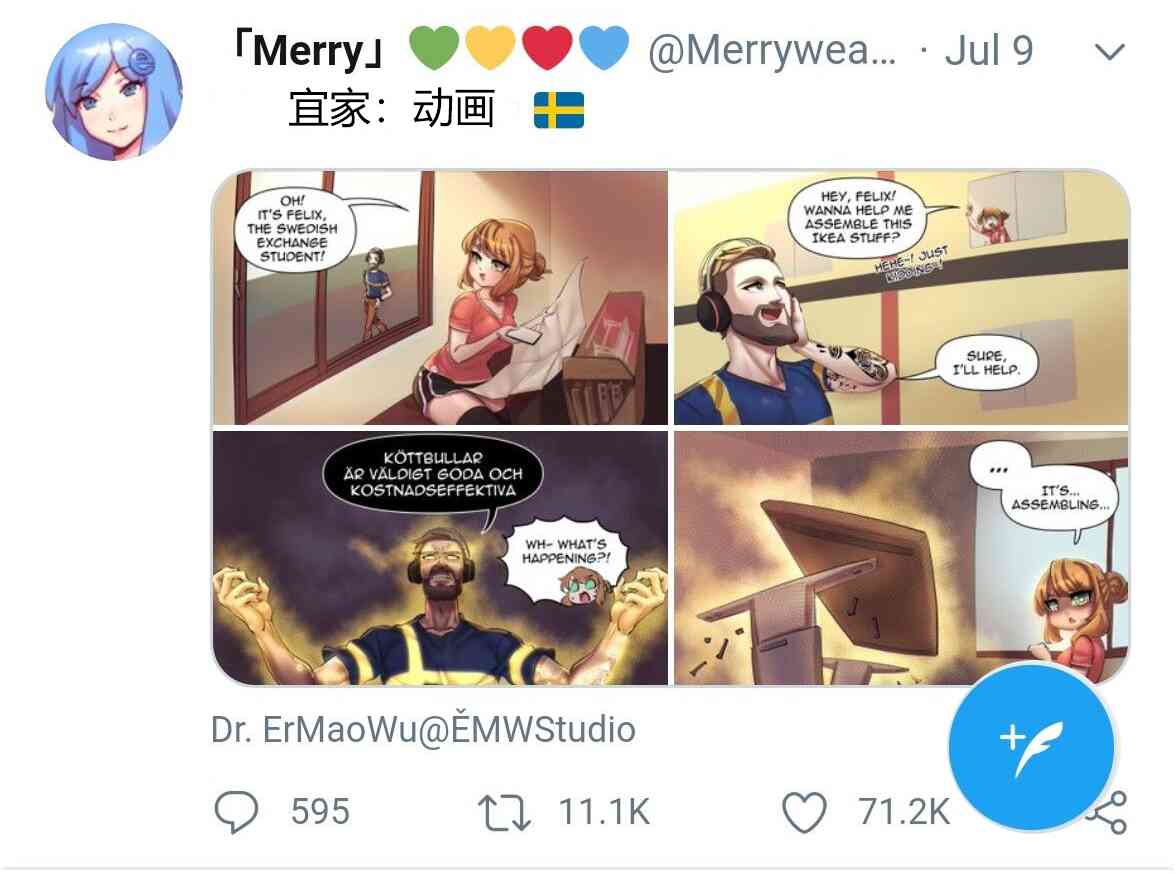Screen dimensions: 1176x874
Task: Click the 11.1K retweet count
Action: (x=604, y=812)
